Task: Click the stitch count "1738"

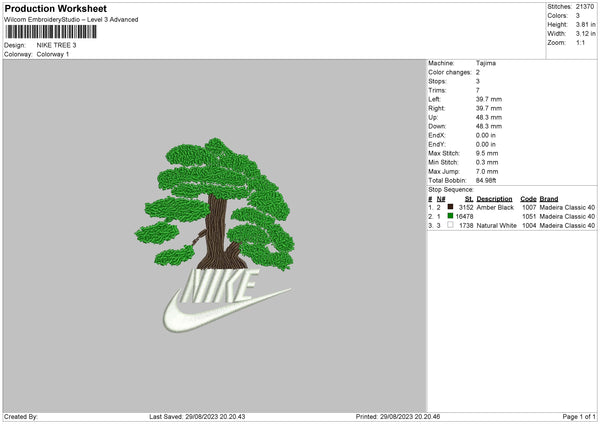Action: [x=466, y=226]
